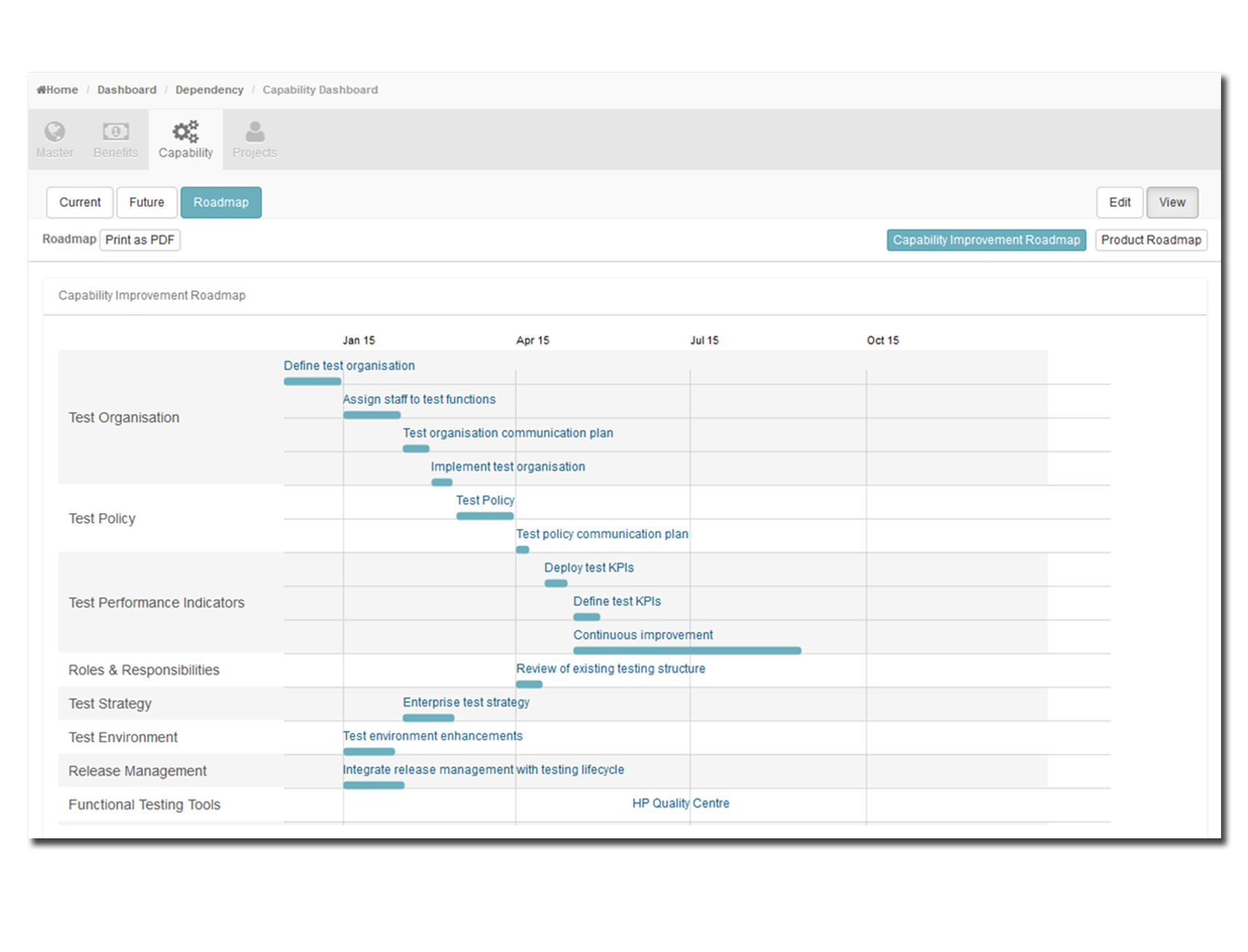
Task: Open Define test organisation task
Action: 349,366
